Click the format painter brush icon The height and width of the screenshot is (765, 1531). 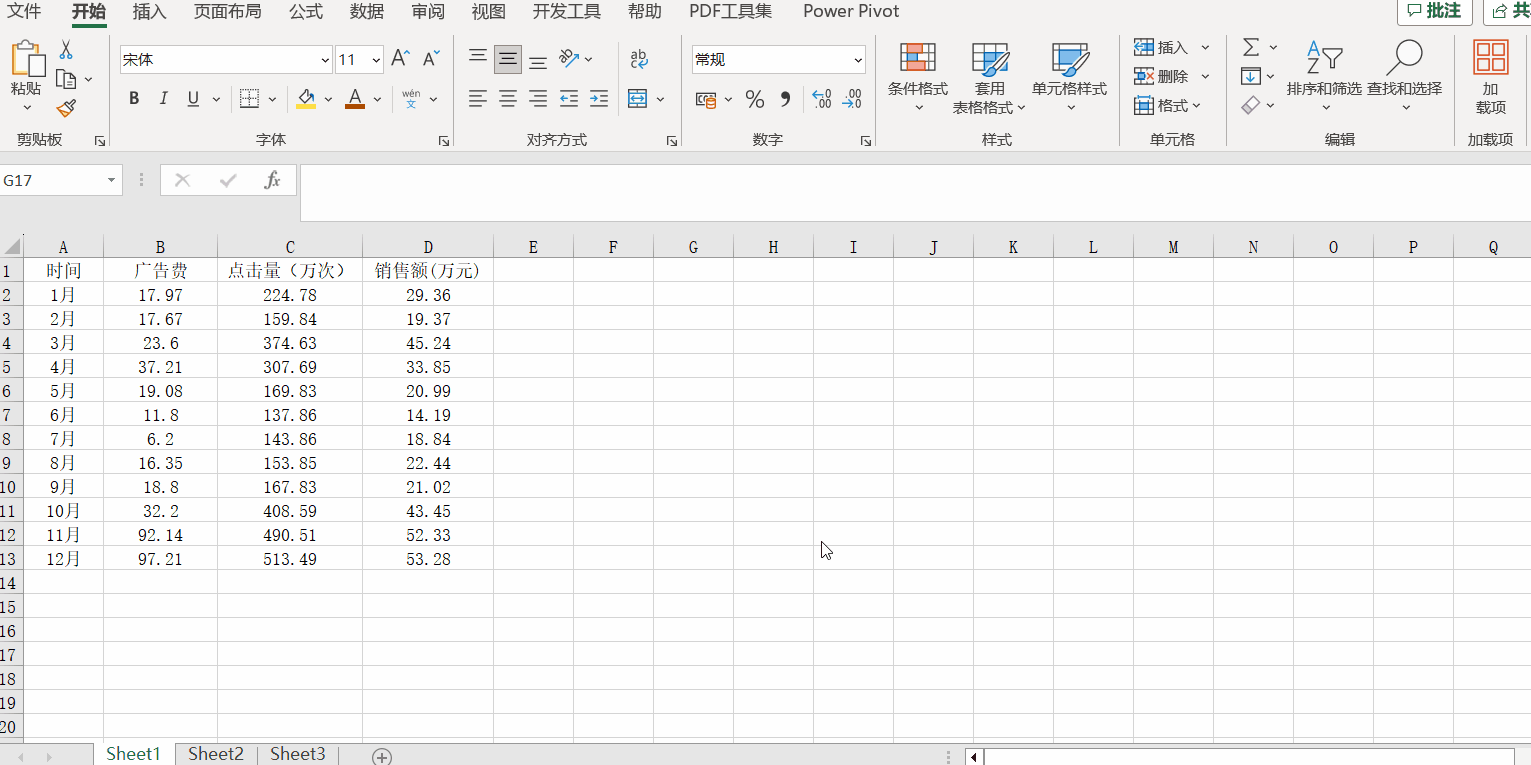(x=66, y=108)
